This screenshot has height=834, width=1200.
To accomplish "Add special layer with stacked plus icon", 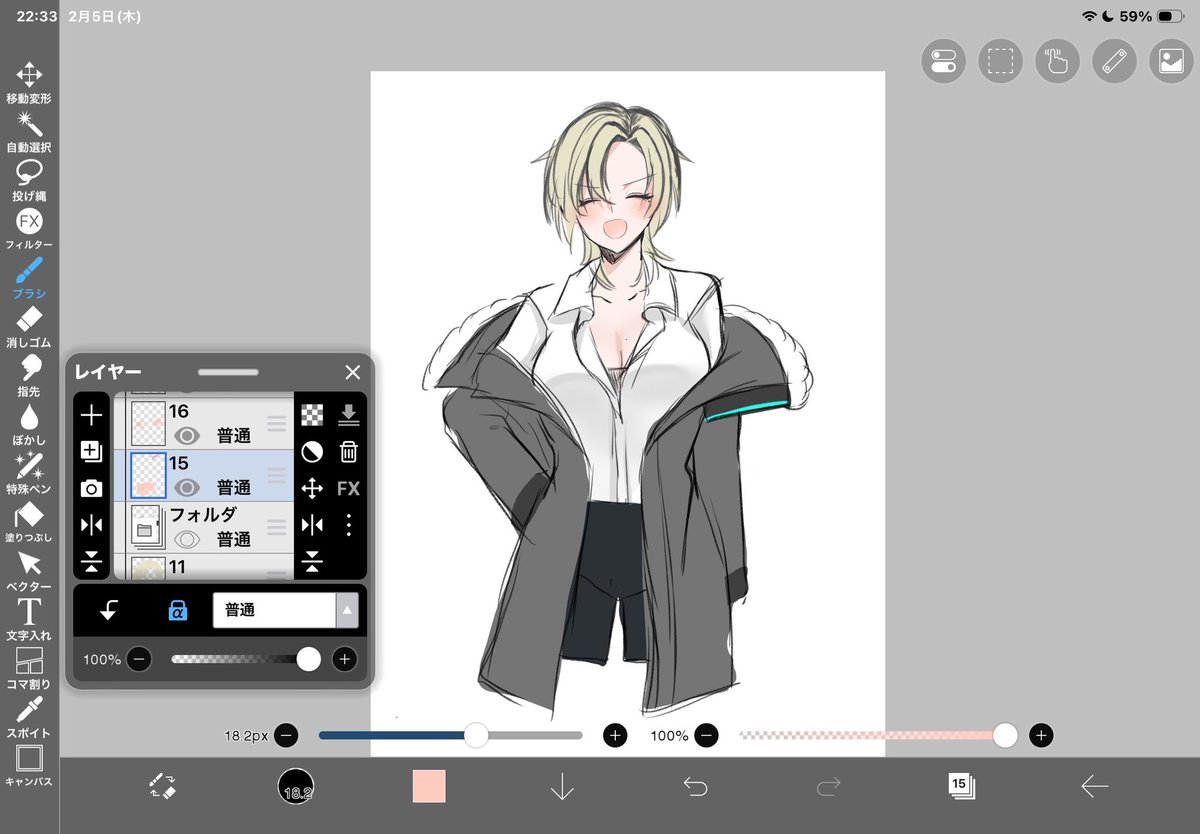I will pyautogui.click(x=91, y=452).
